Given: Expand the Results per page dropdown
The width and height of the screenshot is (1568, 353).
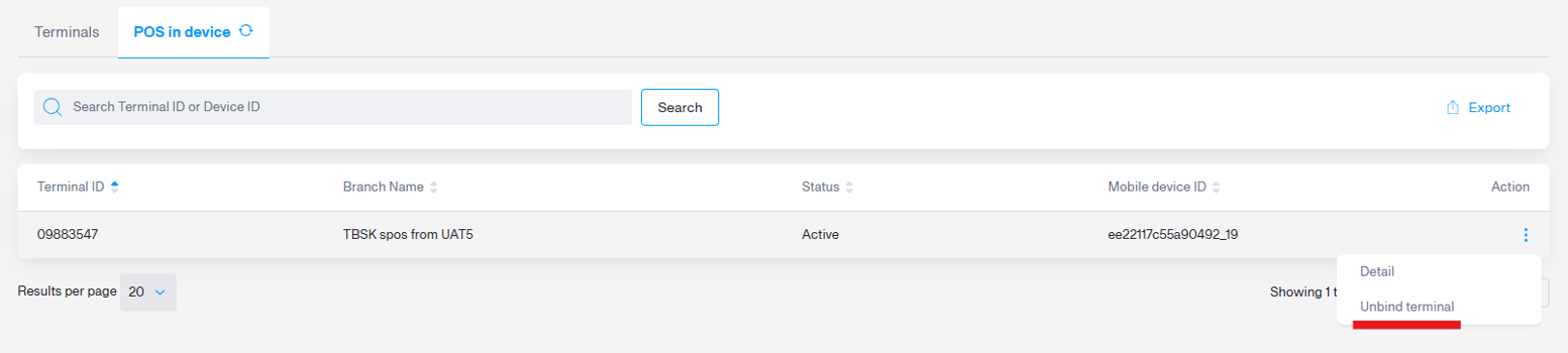Looking at the screenshot, I should pos(148,292).
